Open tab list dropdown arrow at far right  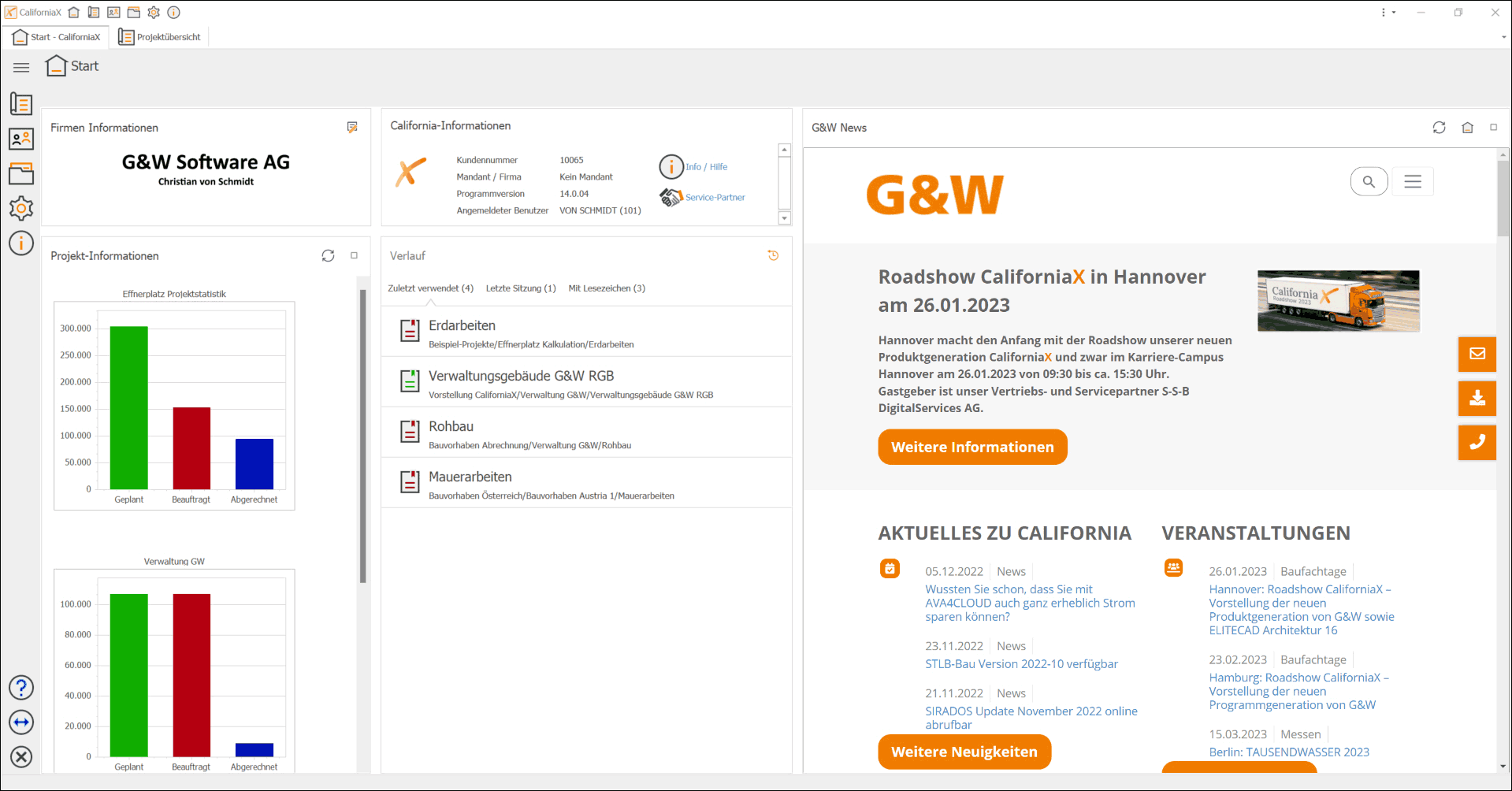pyautogui.click(x=1503, y=37)
